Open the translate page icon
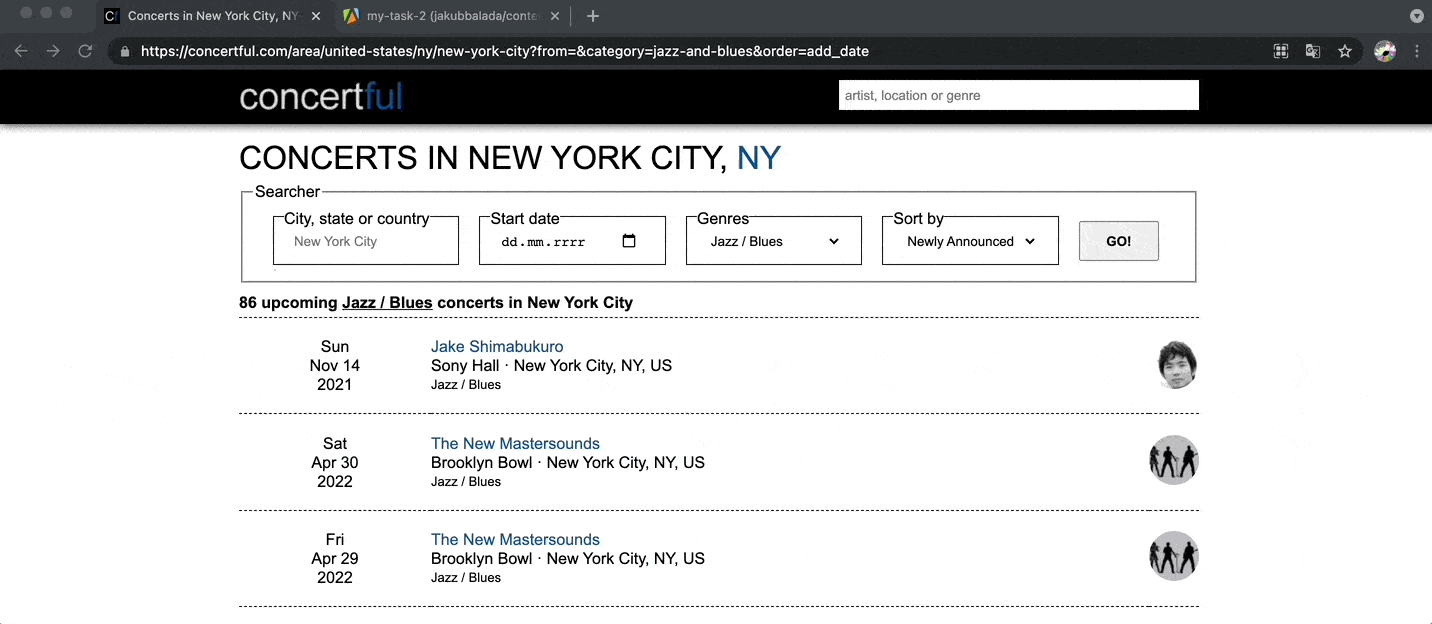This screenshot has height=624, width=1432. 1313,51
